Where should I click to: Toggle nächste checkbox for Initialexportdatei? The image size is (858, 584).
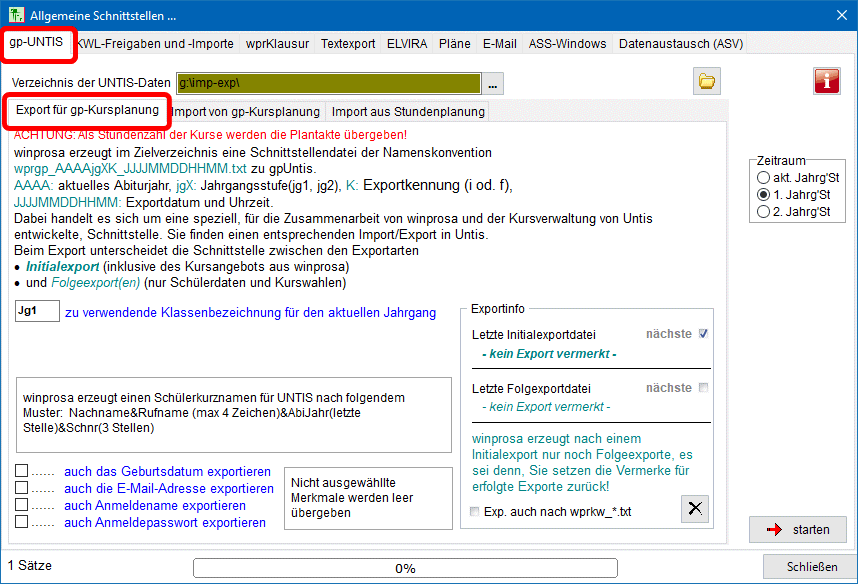[x=703, y=334]
